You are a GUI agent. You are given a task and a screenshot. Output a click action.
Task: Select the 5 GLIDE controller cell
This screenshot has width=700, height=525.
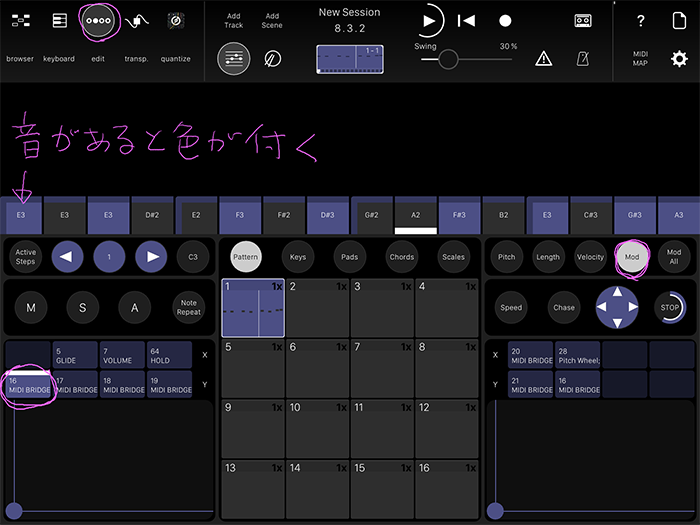(75, 355)
